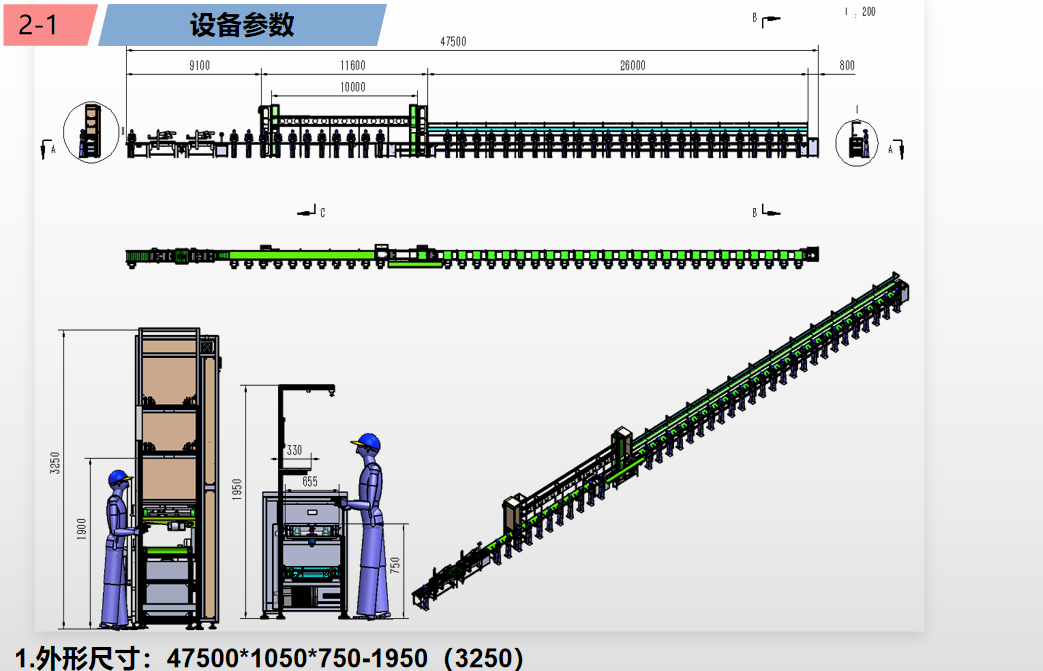The height and width of the screenshot is (671, 1043).
Task: Click the section marker labeled "C"
Action: 312,212
